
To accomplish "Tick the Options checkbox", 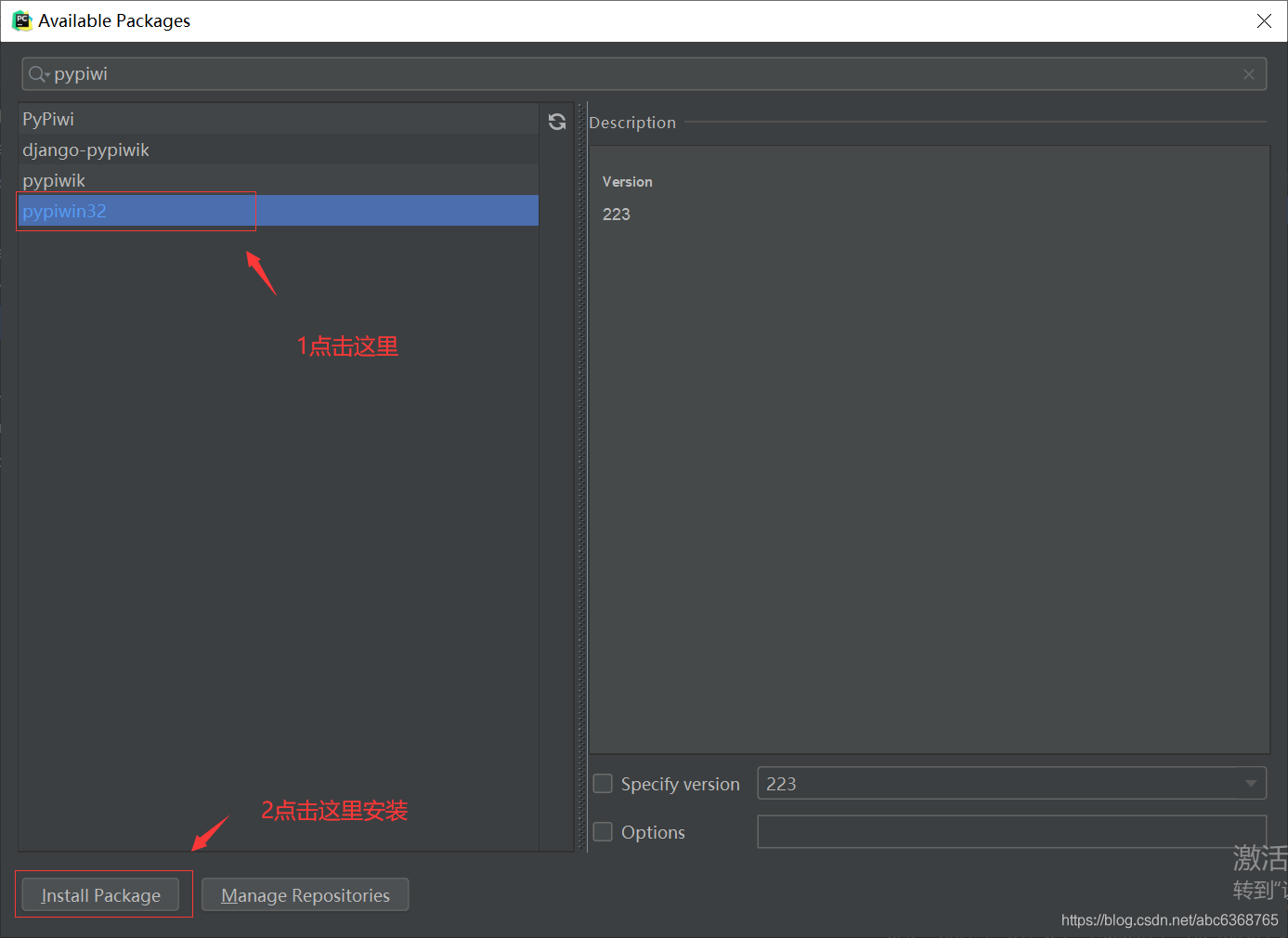I will (x=603, y=832).
